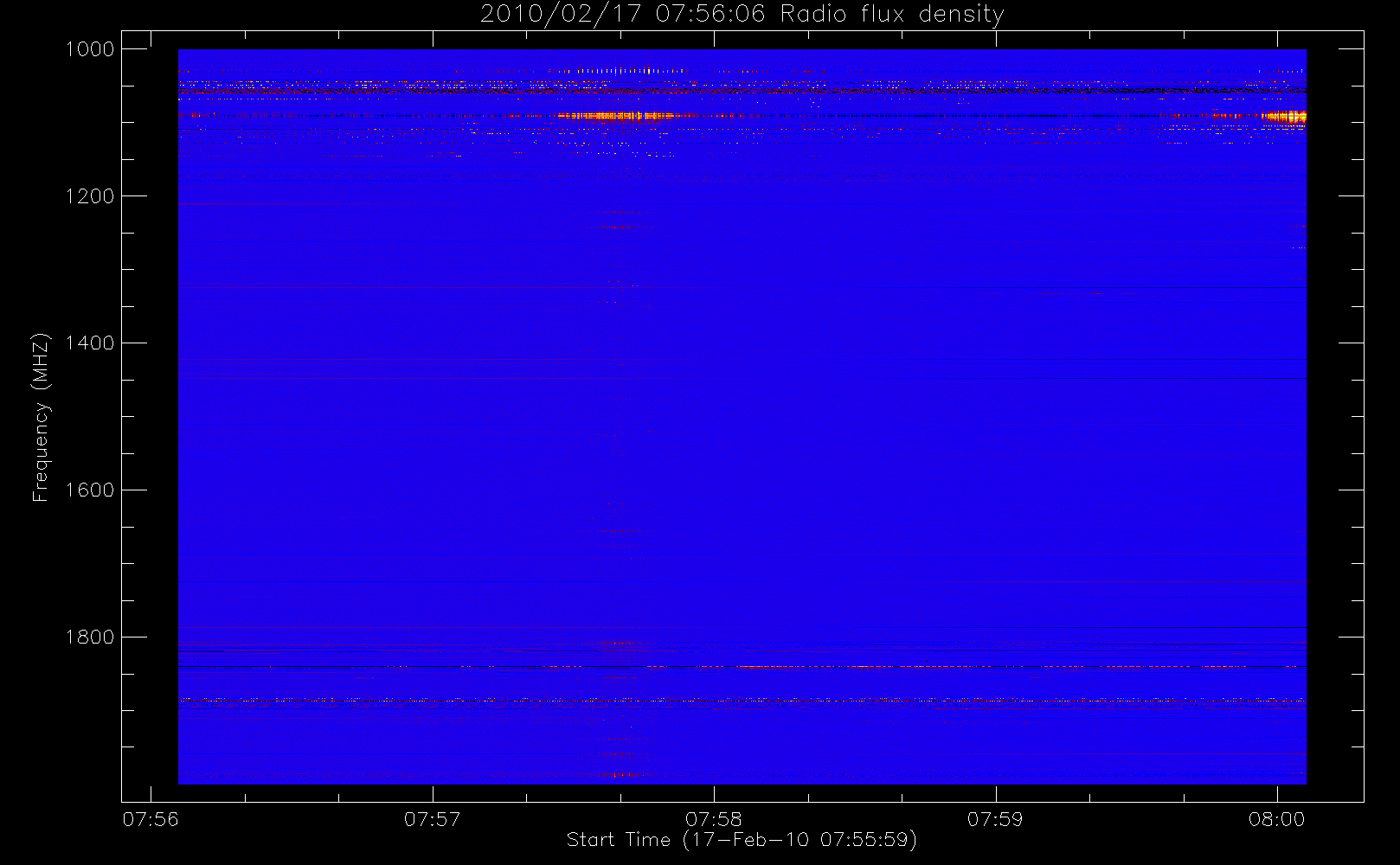Click the 1600 frequency tick label
This screenshot has height=865, width=1400.
[90, 490]
